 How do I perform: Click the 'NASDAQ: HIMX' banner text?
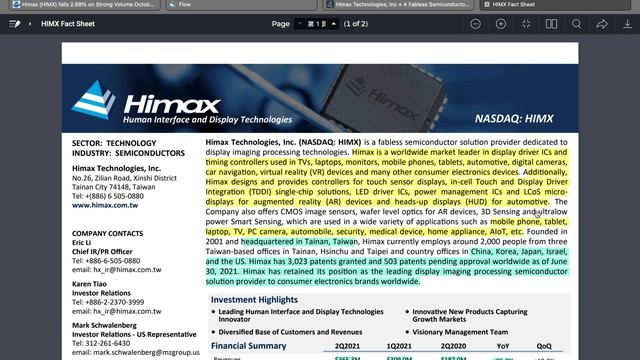514,119
